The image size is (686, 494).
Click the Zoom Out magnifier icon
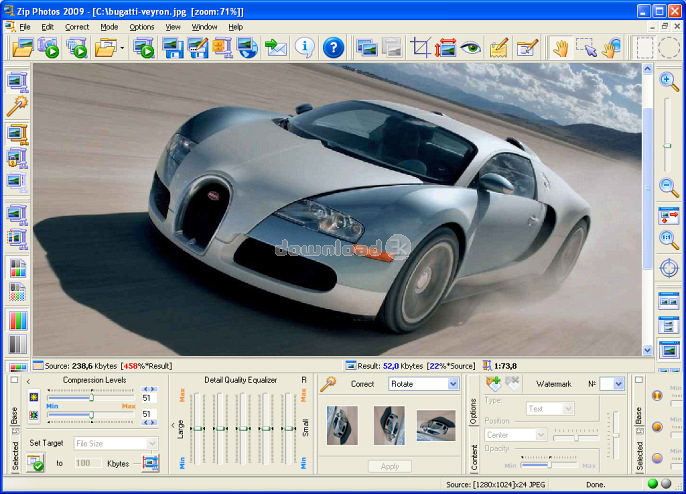point(668,187)
